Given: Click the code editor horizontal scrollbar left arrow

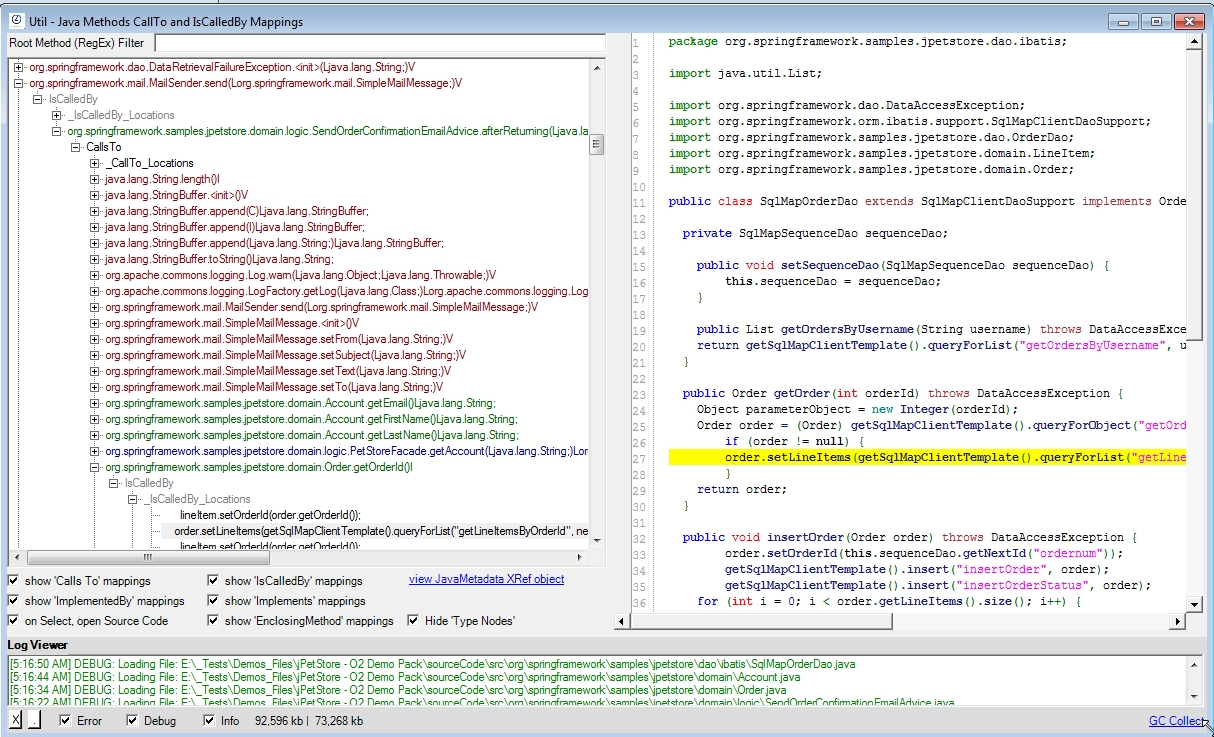Looking at the screenshot, I should point(620,622).
